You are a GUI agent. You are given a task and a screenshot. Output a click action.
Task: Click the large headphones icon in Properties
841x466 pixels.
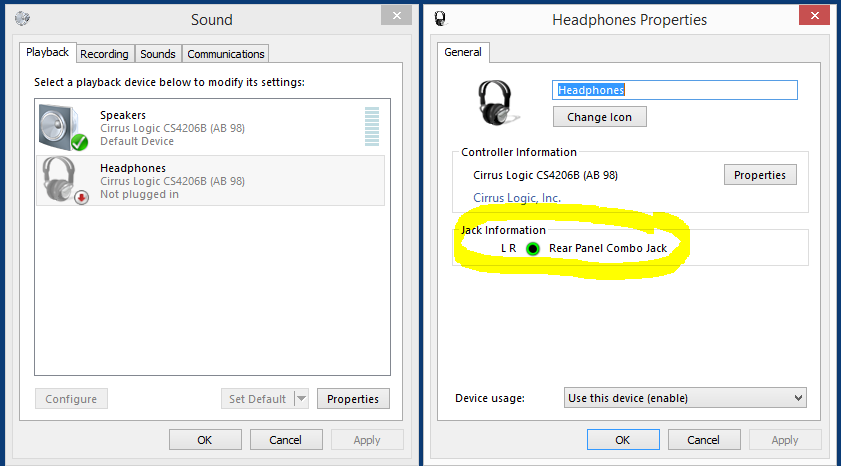pos(497,102)
